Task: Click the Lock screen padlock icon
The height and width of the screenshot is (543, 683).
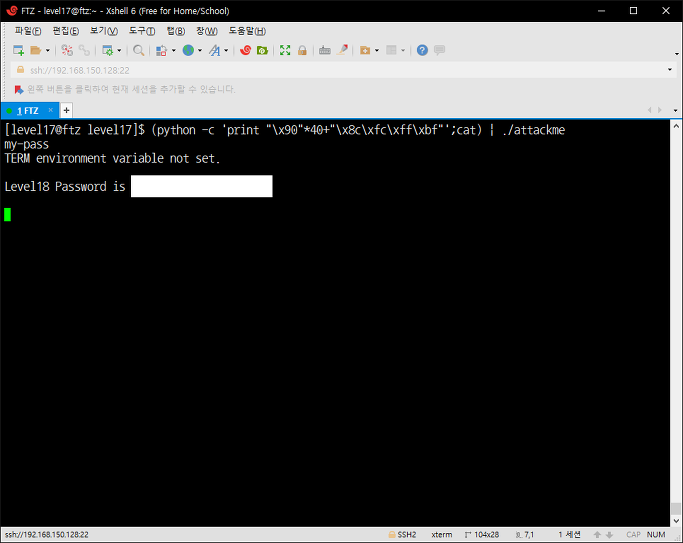Action: point(302,51)
